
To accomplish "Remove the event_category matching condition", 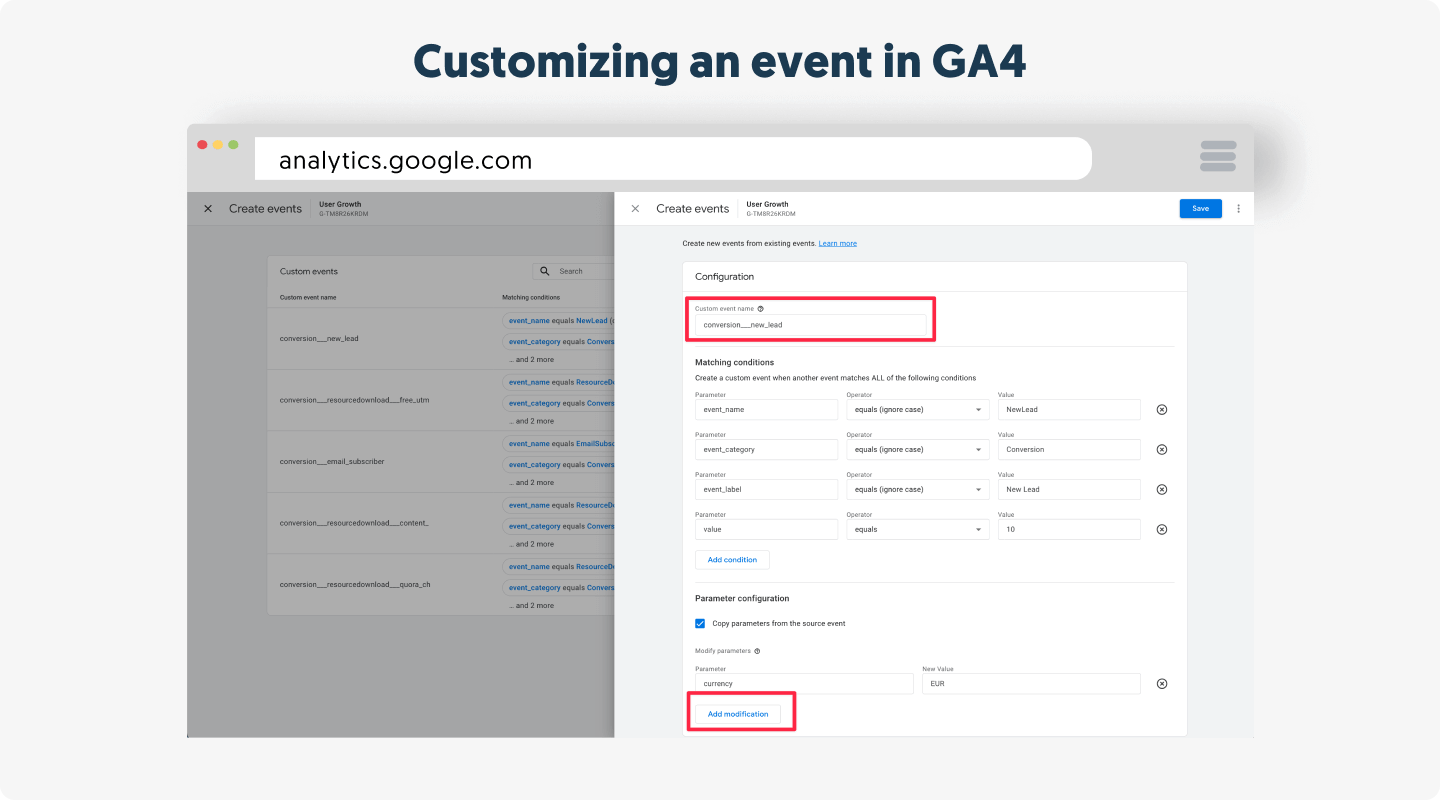I will coord(1161,450).
